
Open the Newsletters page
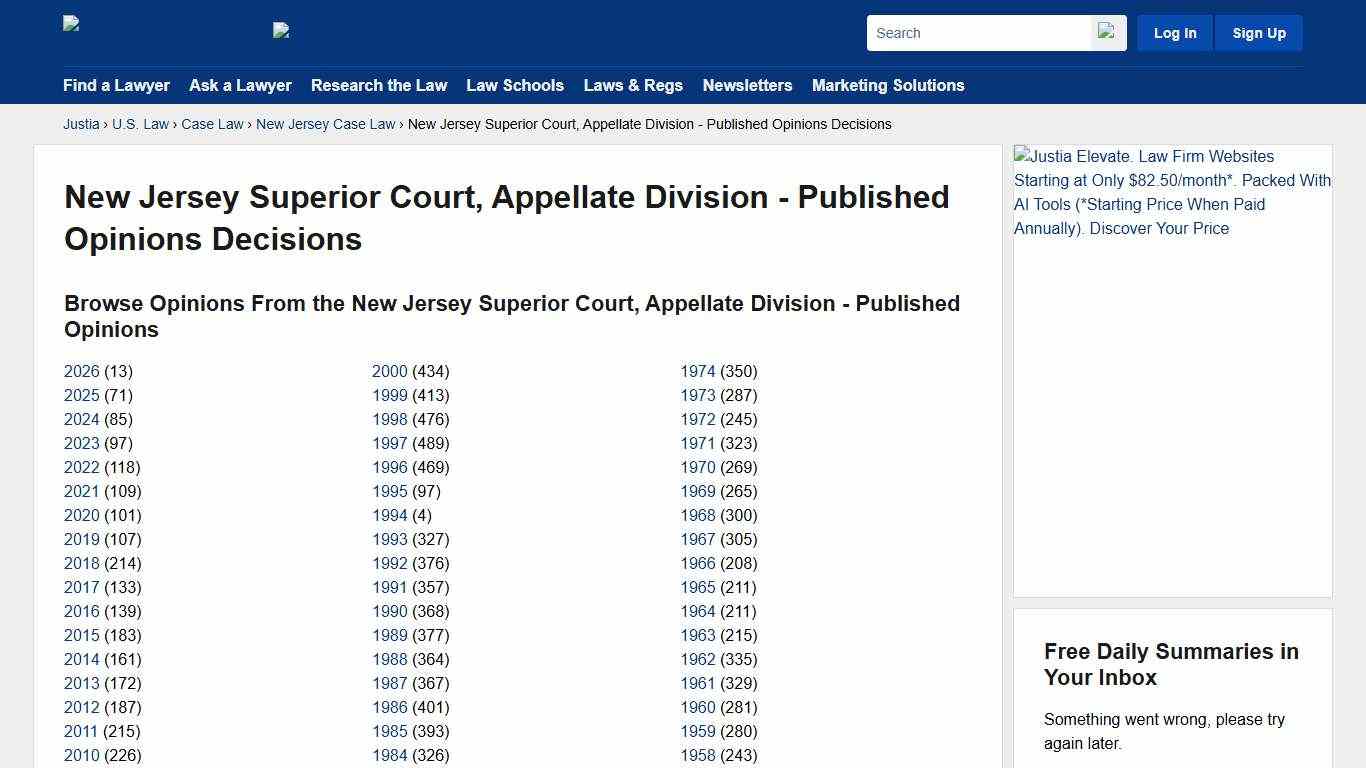click(x=747, y=86)
